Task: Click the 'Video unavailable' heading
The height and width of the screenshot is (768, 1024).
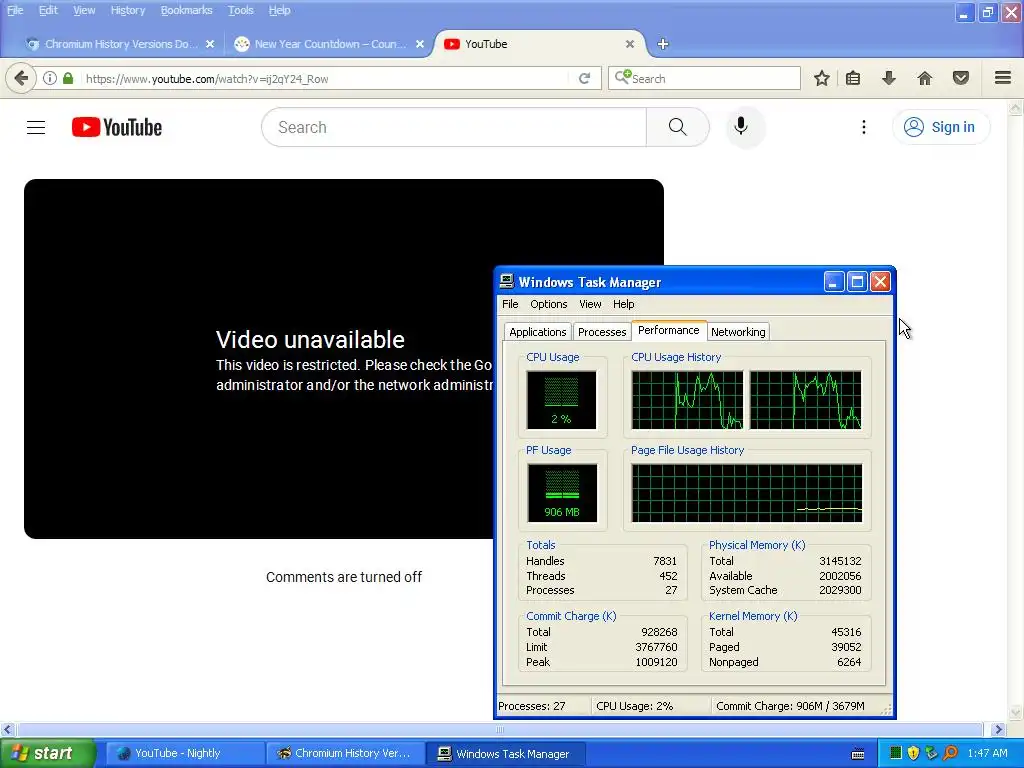Action: click(x=310, y=340)
